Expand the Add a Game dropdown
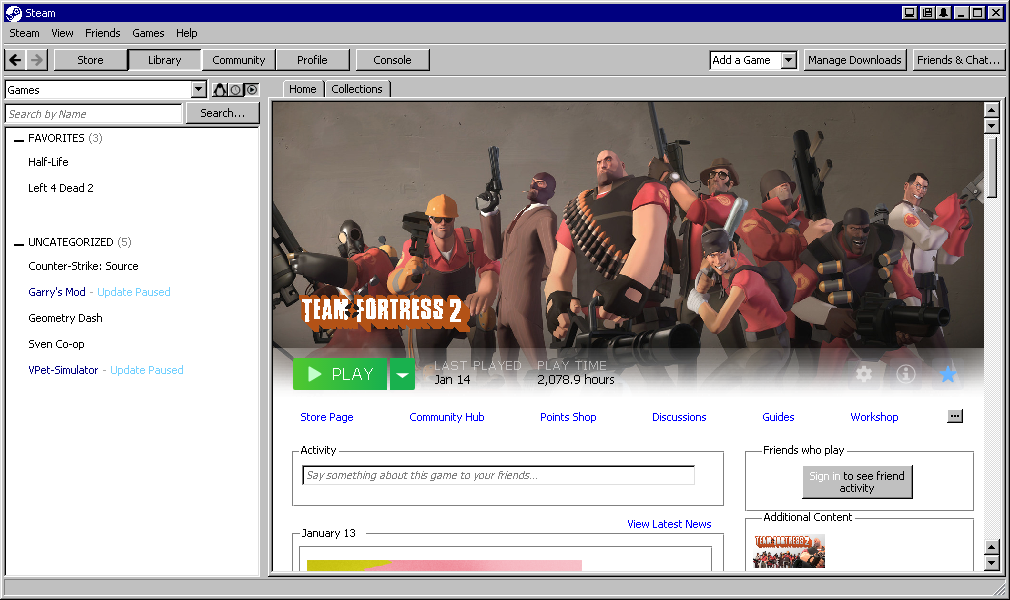1010x600 pixels. click(788, 60)
